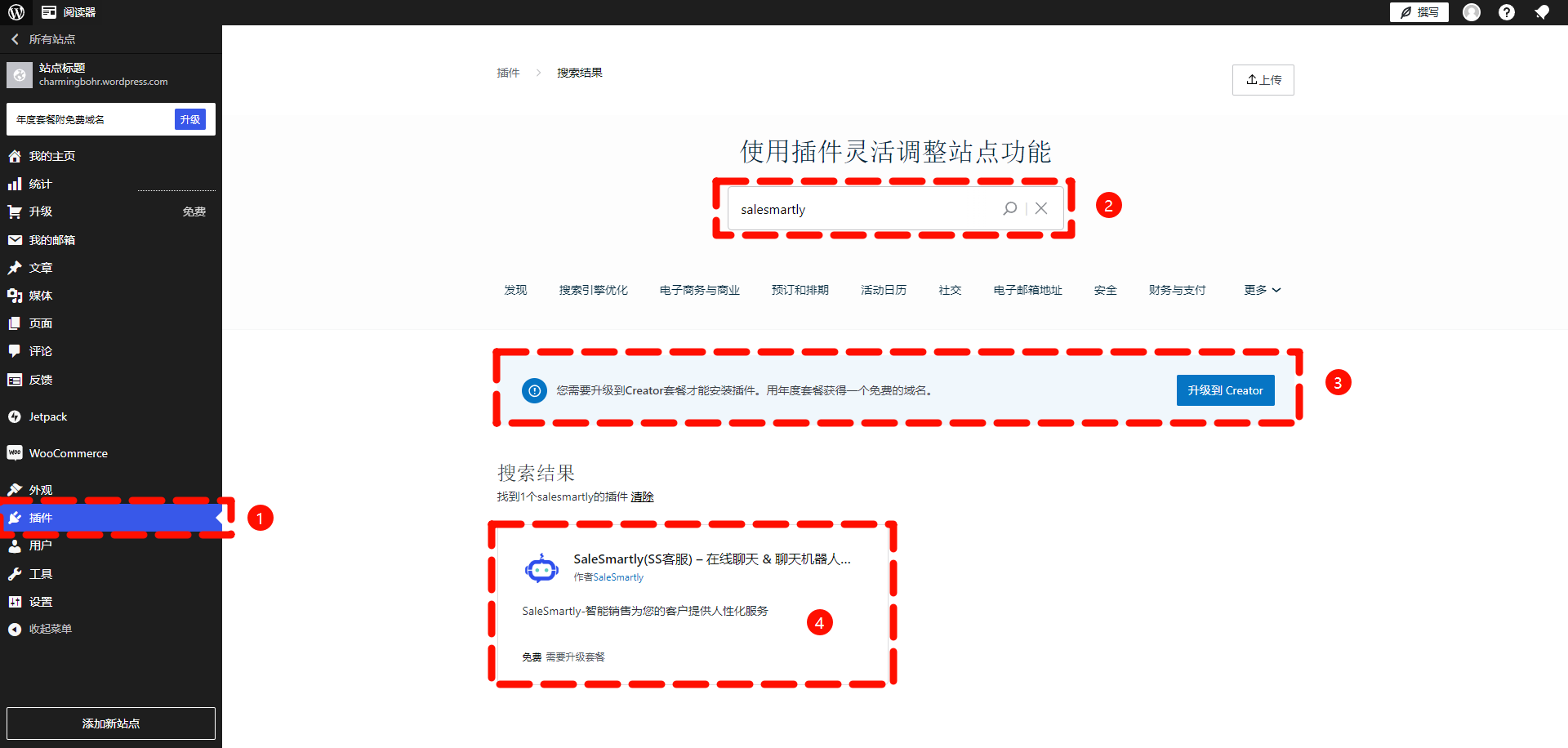The width and height of the screenshot is (1568, 748).
Task: Click the magnifier search icon
Action: [1010, 208]
